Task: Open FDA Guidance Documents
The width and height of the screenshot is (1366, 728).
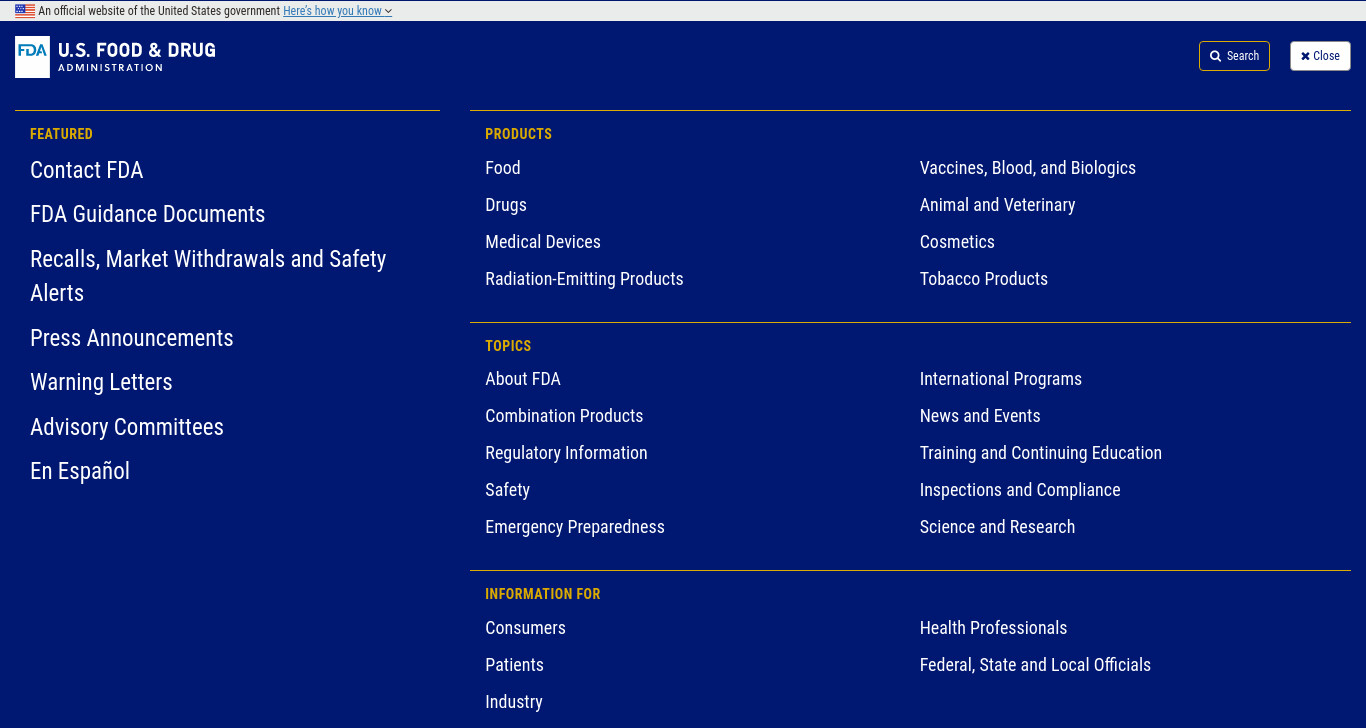Action: (148, 214)
